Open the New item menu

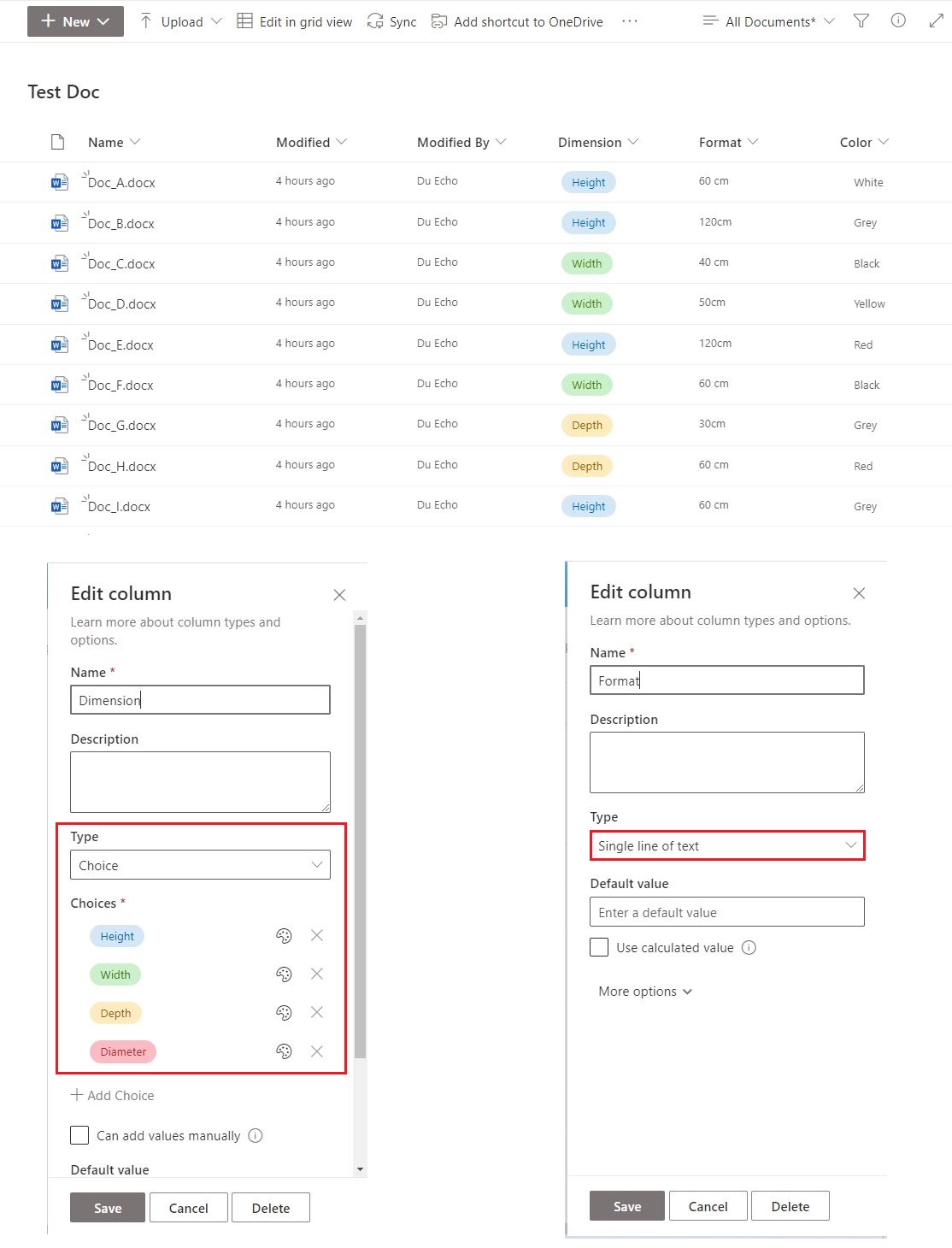[x=74, y=21]
